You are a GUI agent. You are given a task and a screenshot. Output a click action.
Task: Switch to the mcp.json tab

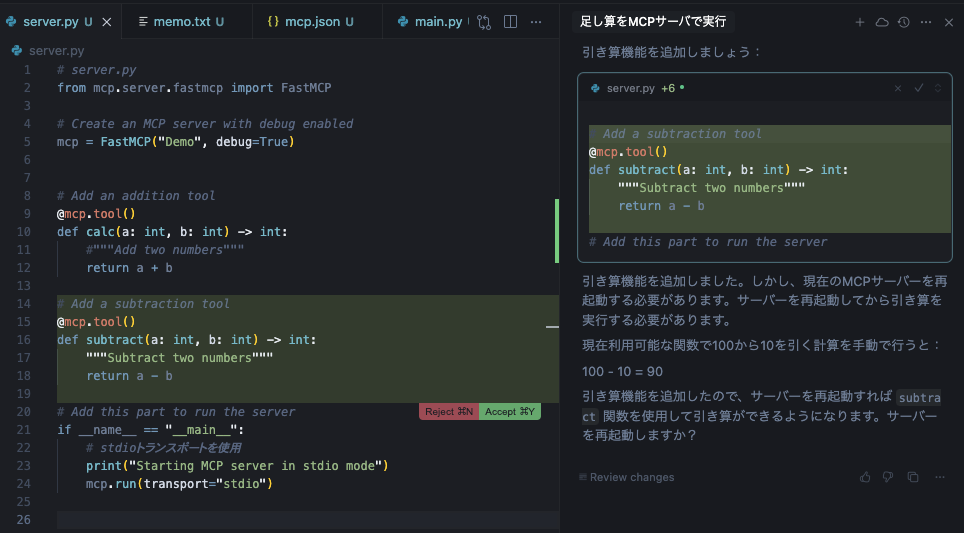[x=312, y=21]
